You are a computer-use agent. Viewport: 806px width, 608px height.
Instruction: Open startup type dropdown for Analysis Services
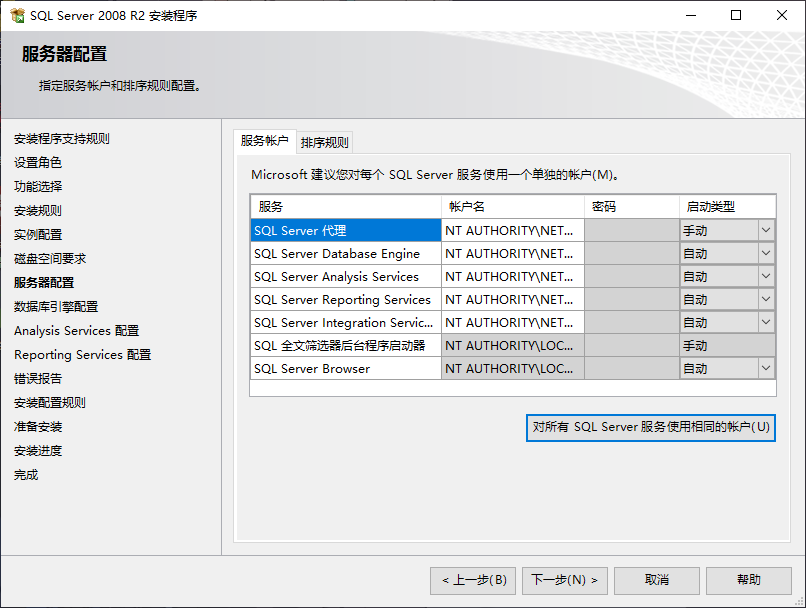point(766,277)
